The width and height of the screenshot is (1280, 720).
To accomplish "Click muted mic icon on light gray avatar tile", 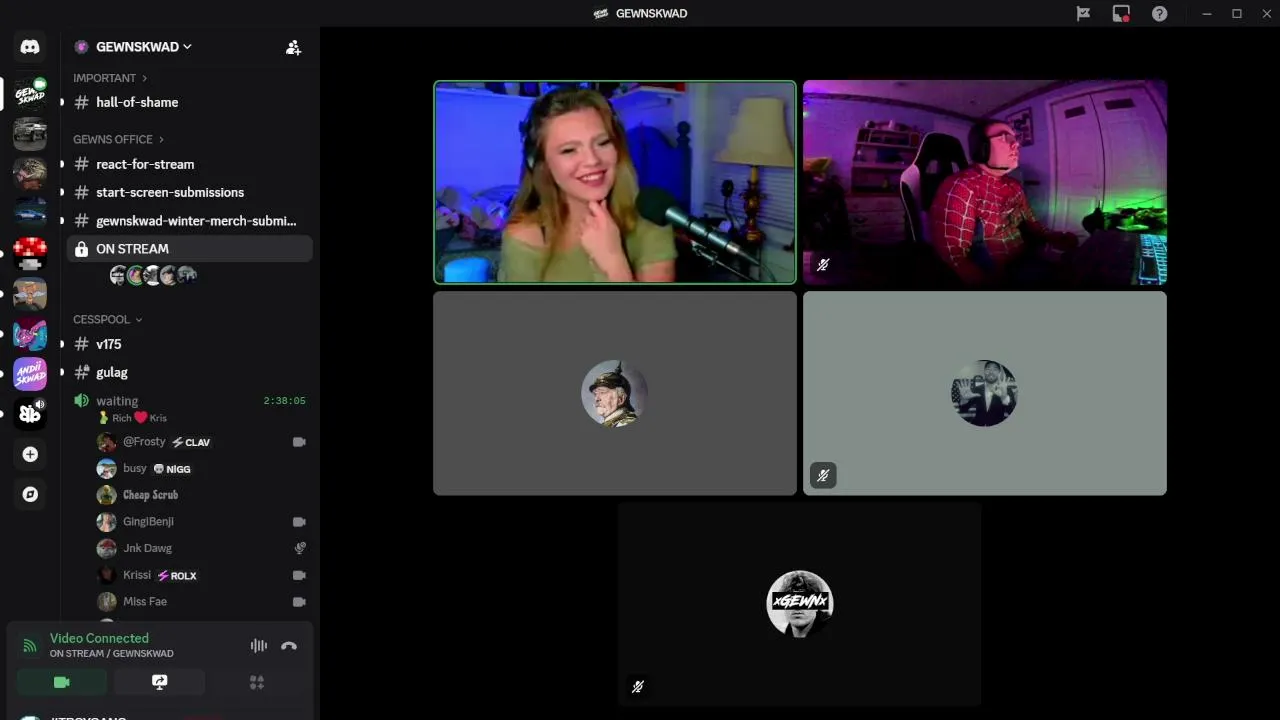I will [x=823, y=475].
